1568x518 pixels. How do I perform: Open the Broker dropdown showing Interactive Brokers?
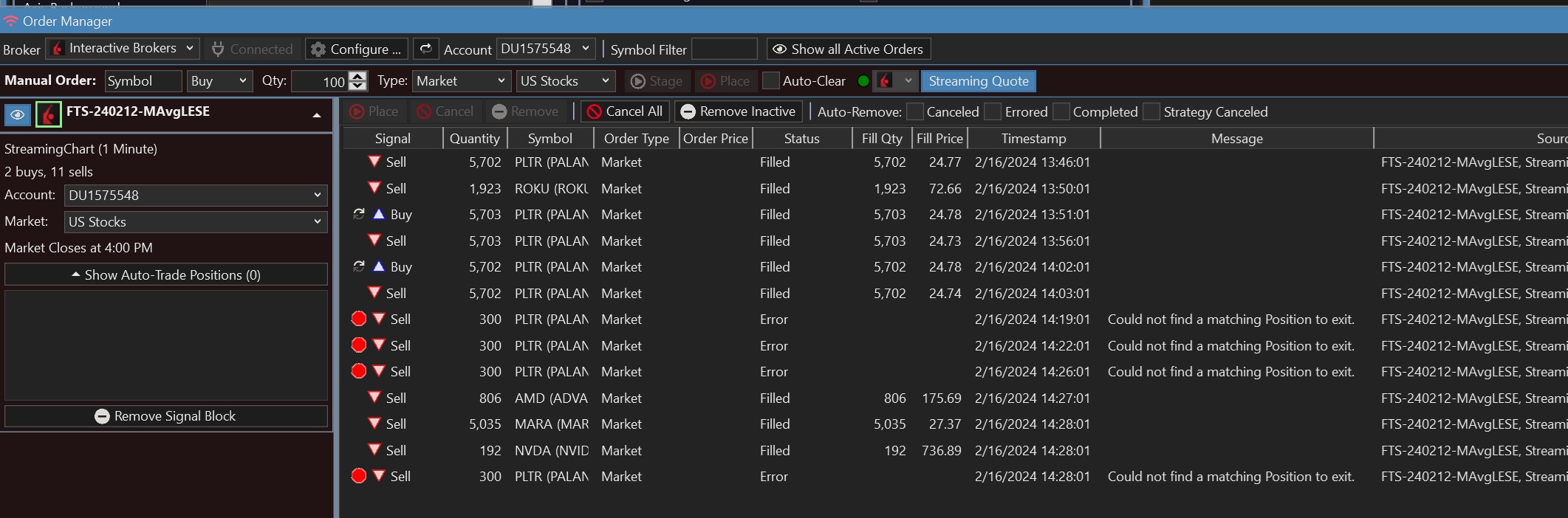click(x=123, y=49)
